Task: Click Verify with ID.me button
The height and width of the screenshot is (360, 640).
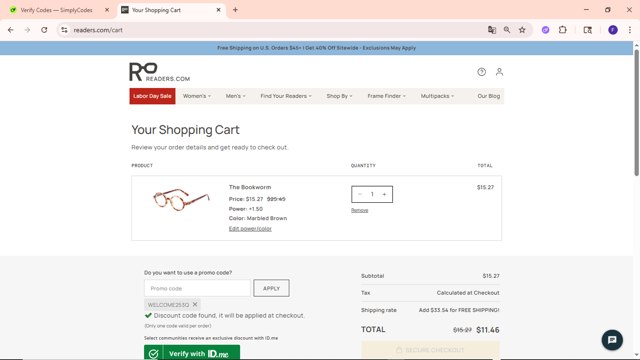Action: pyautogui.click(x=192, y=353)
